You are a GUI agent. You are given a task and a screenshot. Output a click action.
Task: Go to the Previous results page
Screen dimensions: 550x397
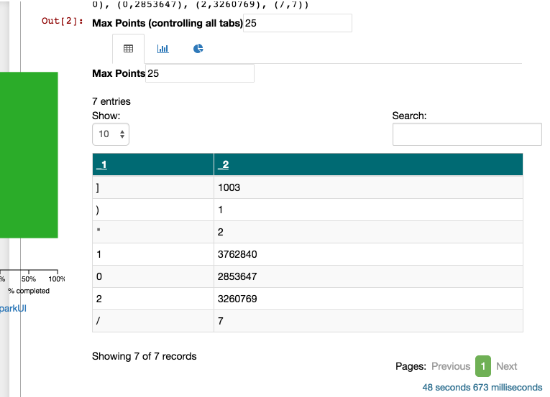click(x=450, y=366)
